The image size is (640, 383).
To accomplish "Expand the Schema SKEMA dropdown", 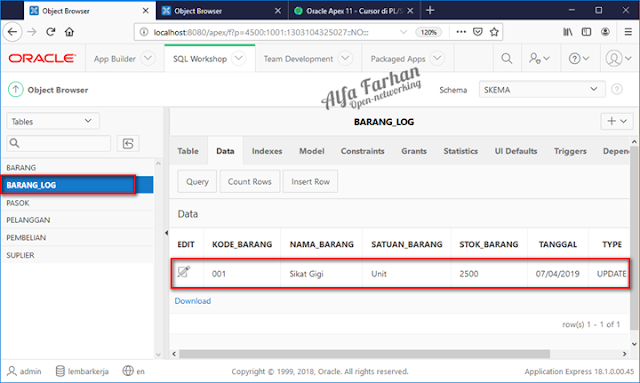I will (542, 89).
